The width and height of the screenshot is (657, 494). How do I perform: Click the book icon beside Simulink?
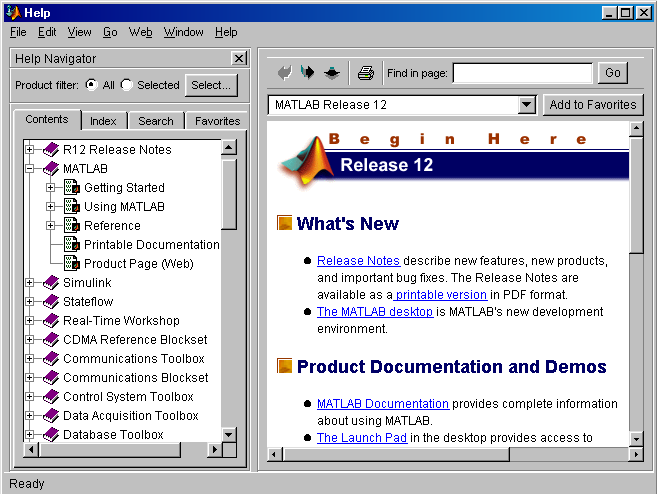pos(51,282)
